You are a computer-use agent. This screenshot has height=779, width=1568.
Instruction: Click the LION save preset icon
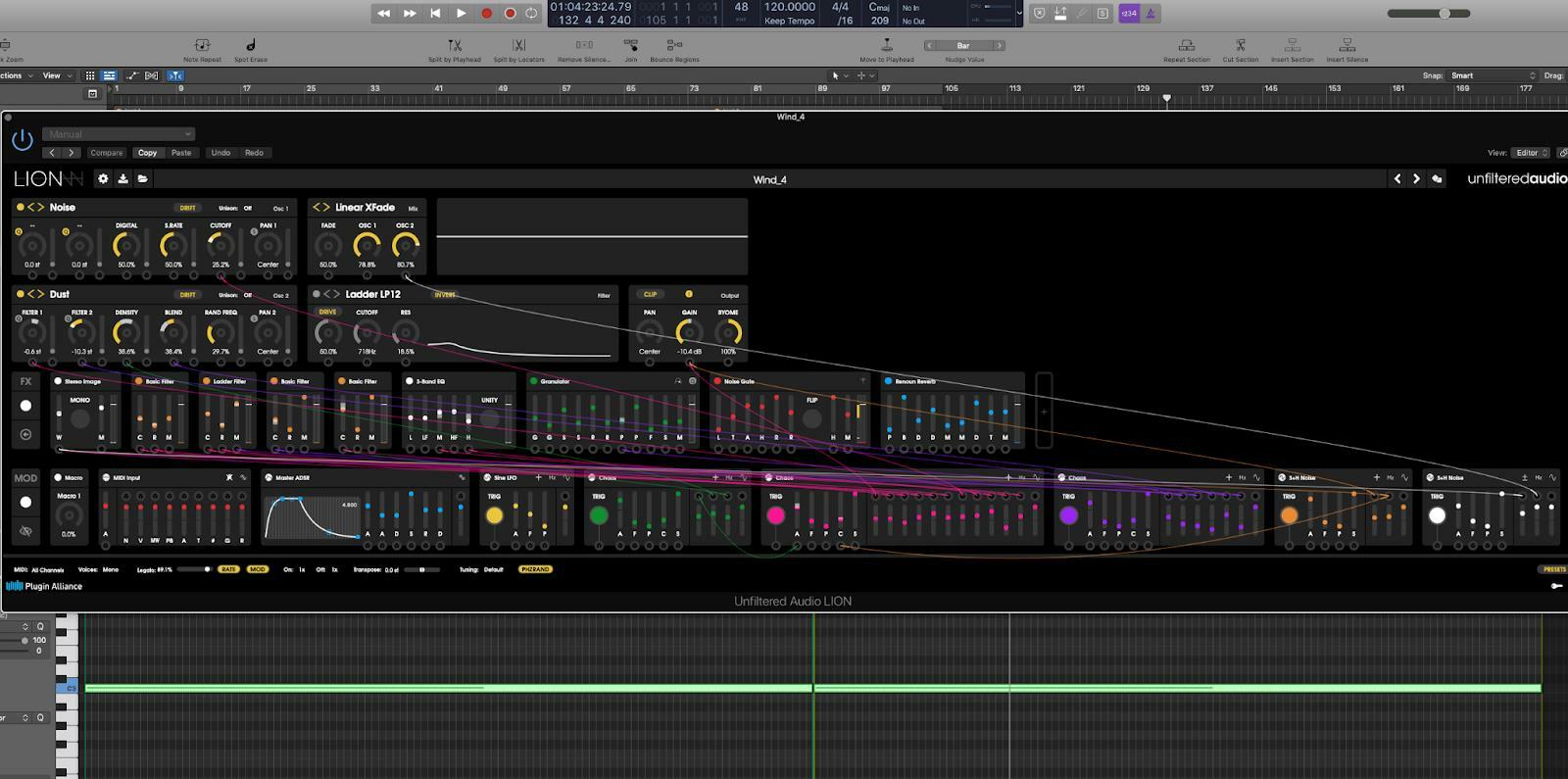(122, 178)
